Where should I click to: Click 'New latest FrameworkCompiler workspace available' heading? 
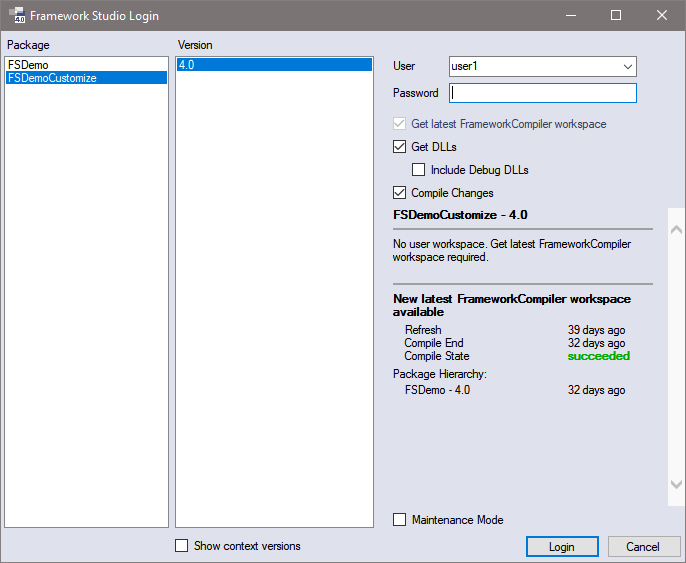(x=512, y=305)
